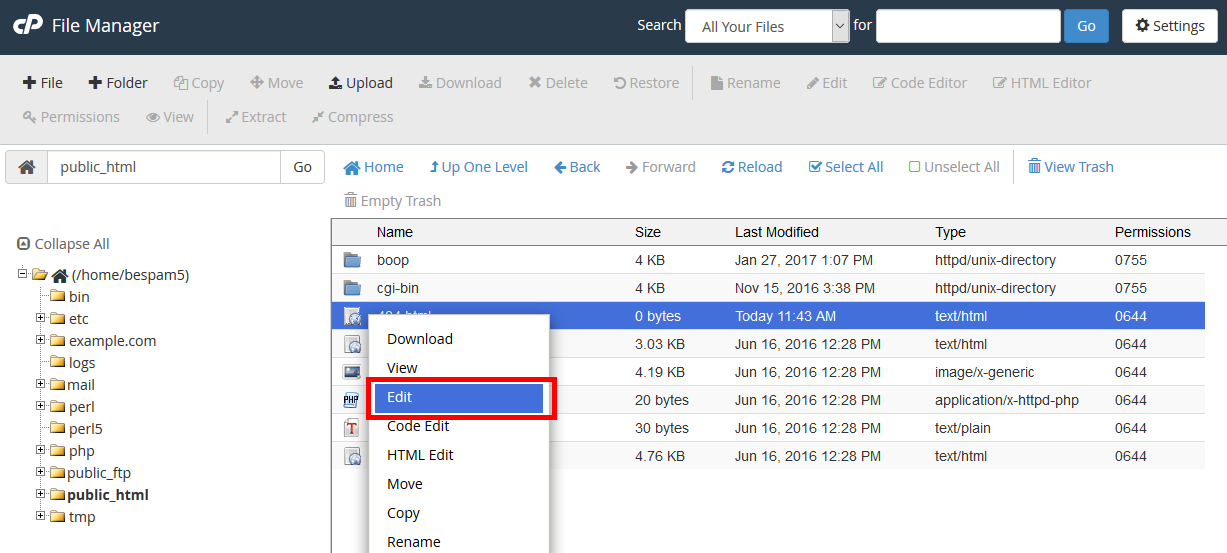Screen dimensions: 1227x553
Task: Reload the file listing
Action: [752, 167]
